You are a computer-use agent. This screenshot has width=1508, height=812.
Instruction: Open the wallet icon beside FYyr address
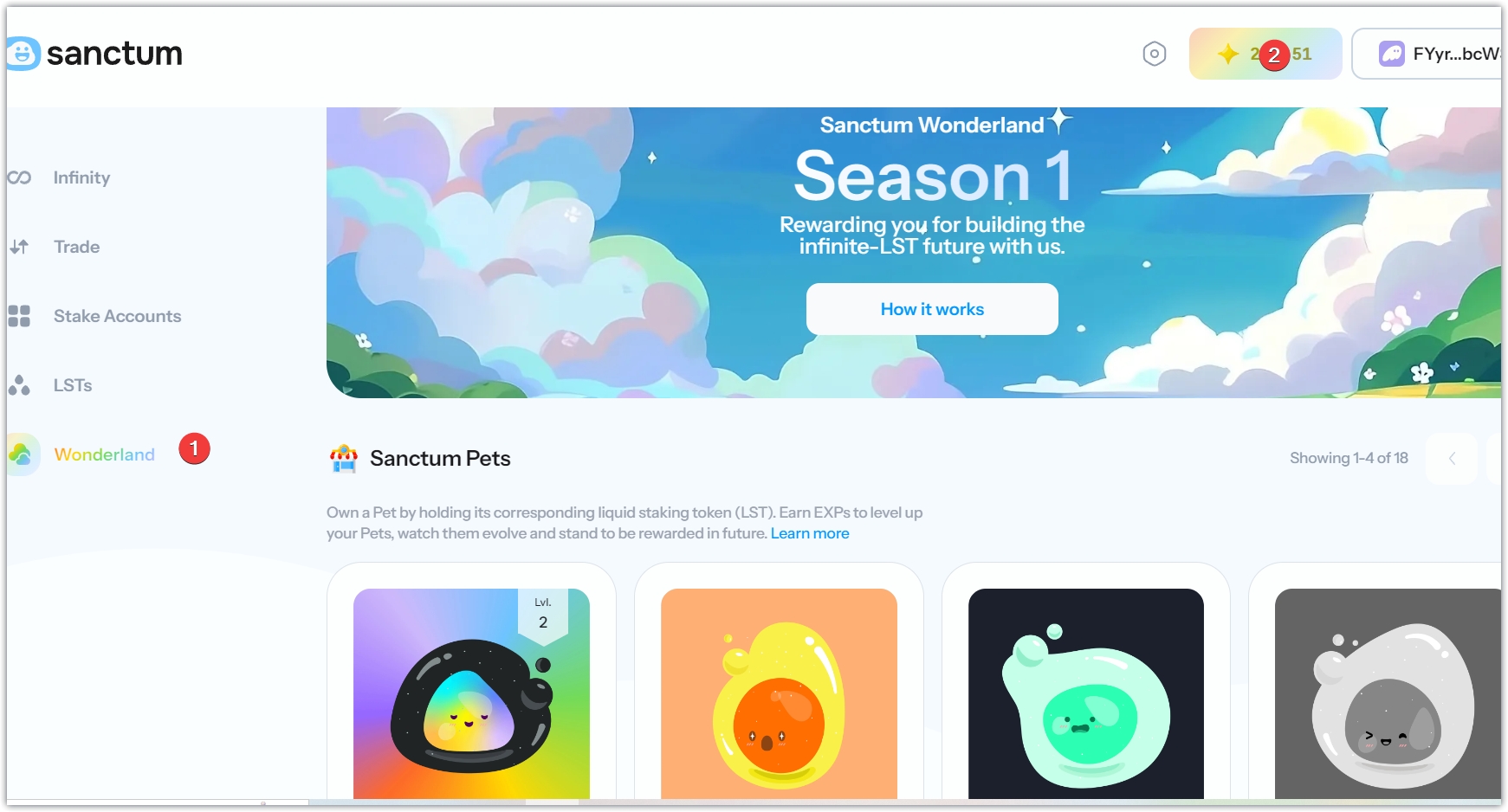pos(1392,54)
